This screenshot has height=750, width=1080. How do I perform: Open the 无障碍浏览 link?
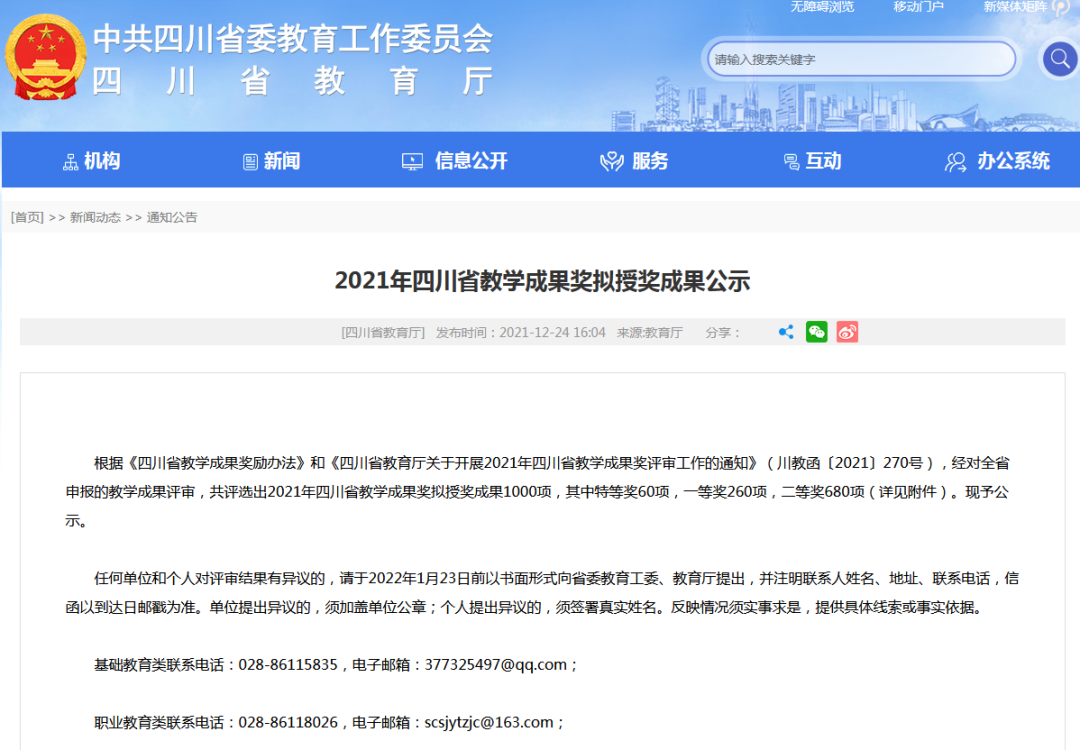822,7
